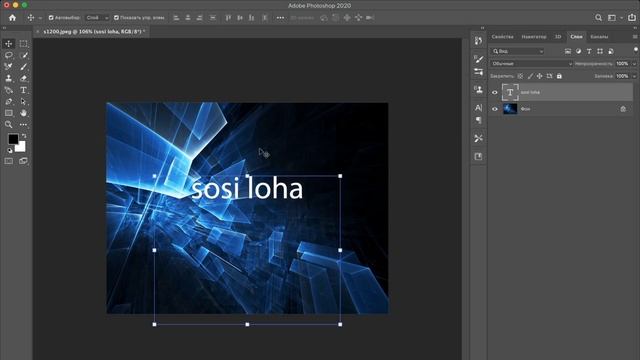Image resolution: width=640 pixels, height=360 pixels.
Task: Select the Spot Healing tool
Action: tap(9, 67)
